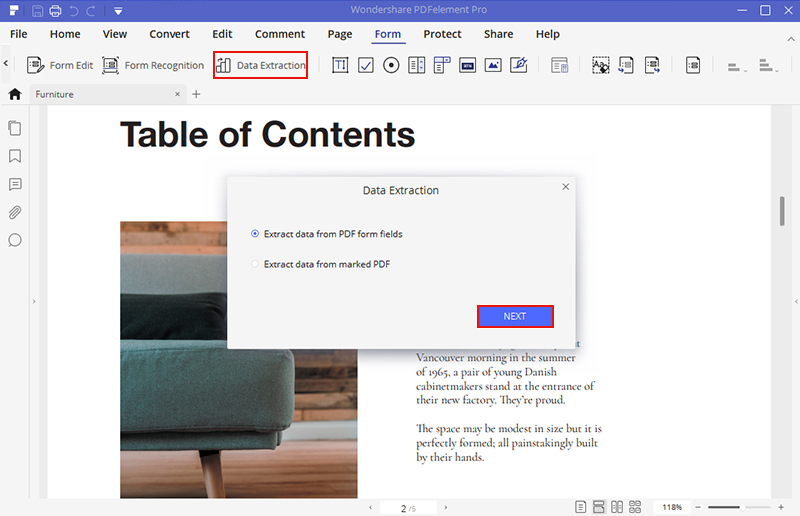Open the Protect menu tab
The image size is (800, 516).
(x=442, y=34)
